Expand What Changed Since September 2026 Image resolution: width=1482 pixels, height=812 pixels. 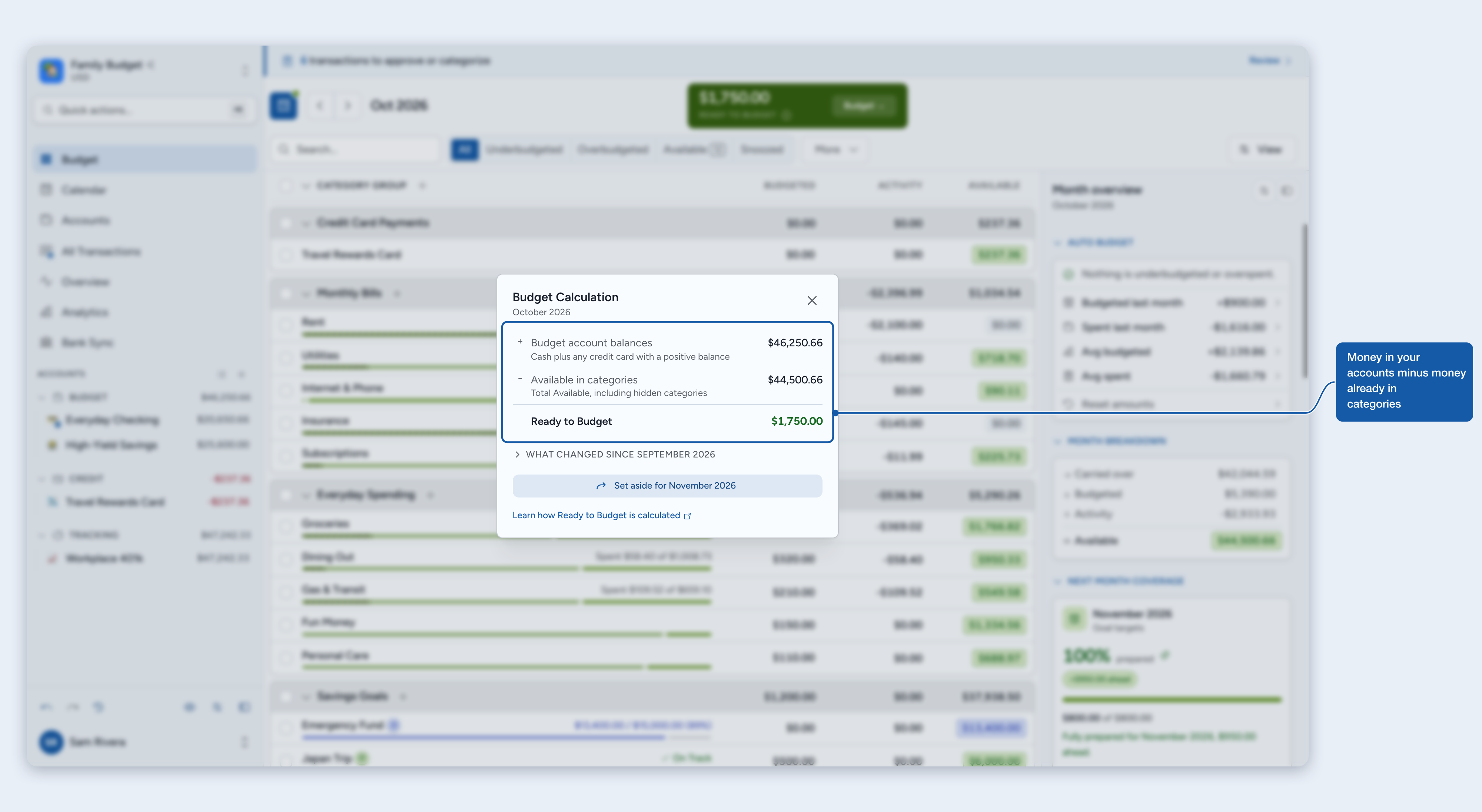pyautogui.click(x=614, y=454)
